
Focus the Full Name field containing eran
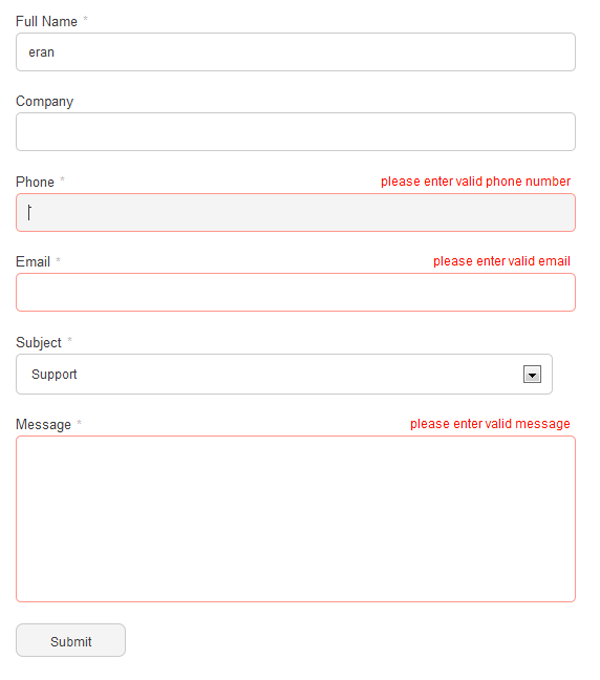tap(296, 52)
